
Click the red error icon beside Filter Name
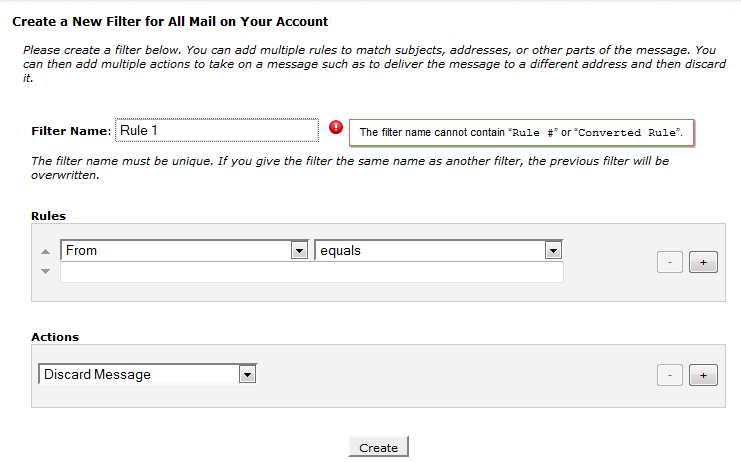[336, 128]
